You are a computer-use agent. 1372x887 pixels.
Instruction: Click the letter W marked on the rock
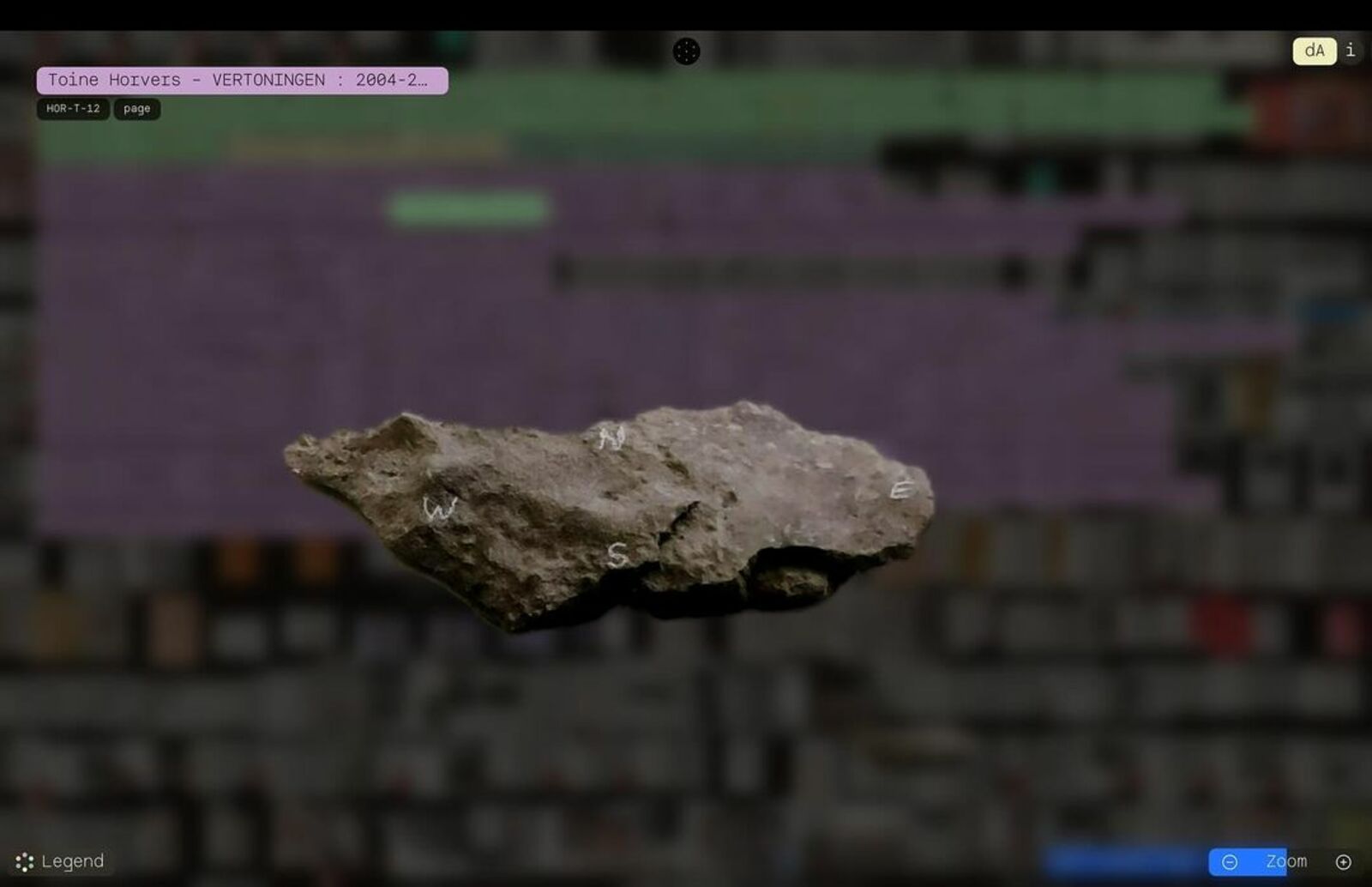(440, 510)
